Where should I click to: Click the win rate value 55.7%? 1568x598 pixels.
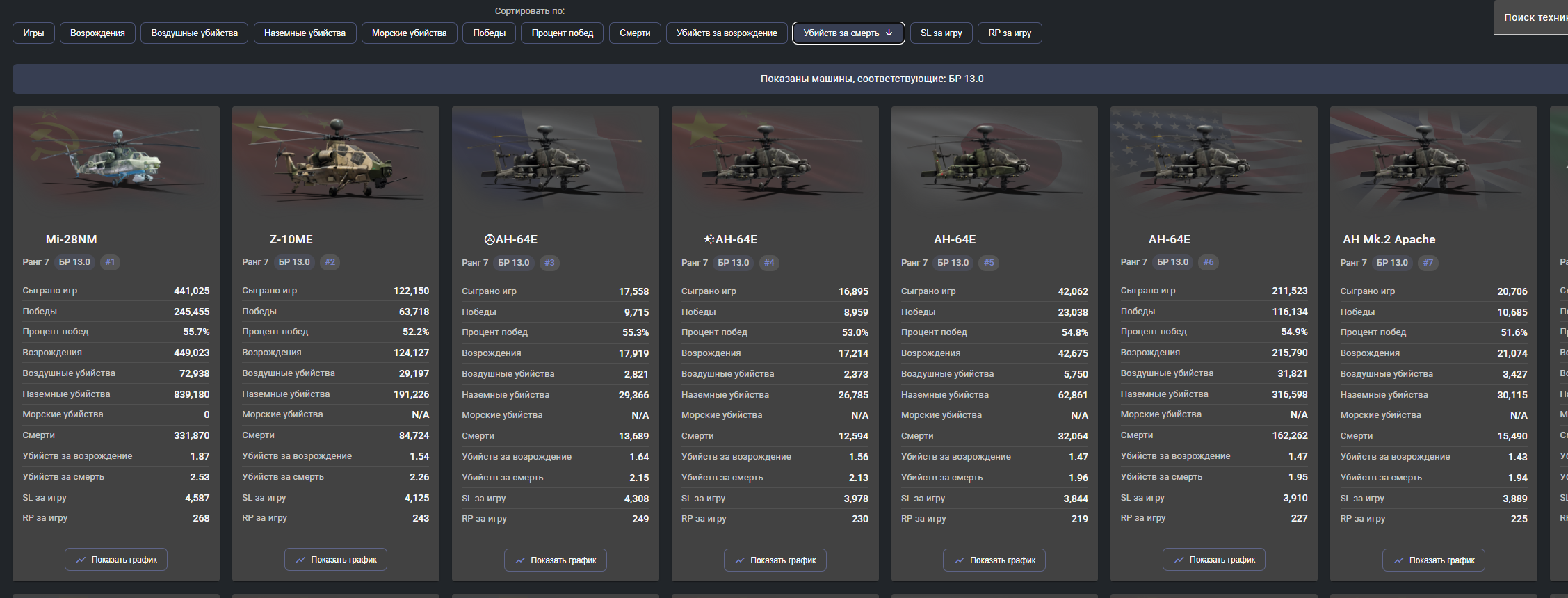click(196, 332)
